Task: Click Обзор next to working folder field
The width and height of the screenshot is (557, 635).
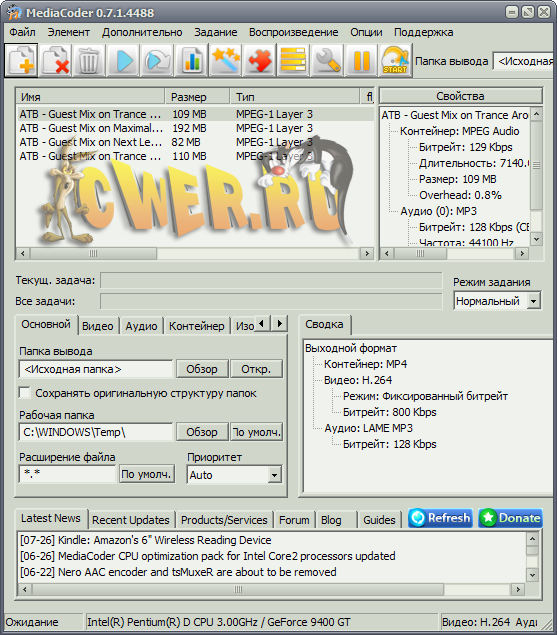Action: tap(202, 432)
